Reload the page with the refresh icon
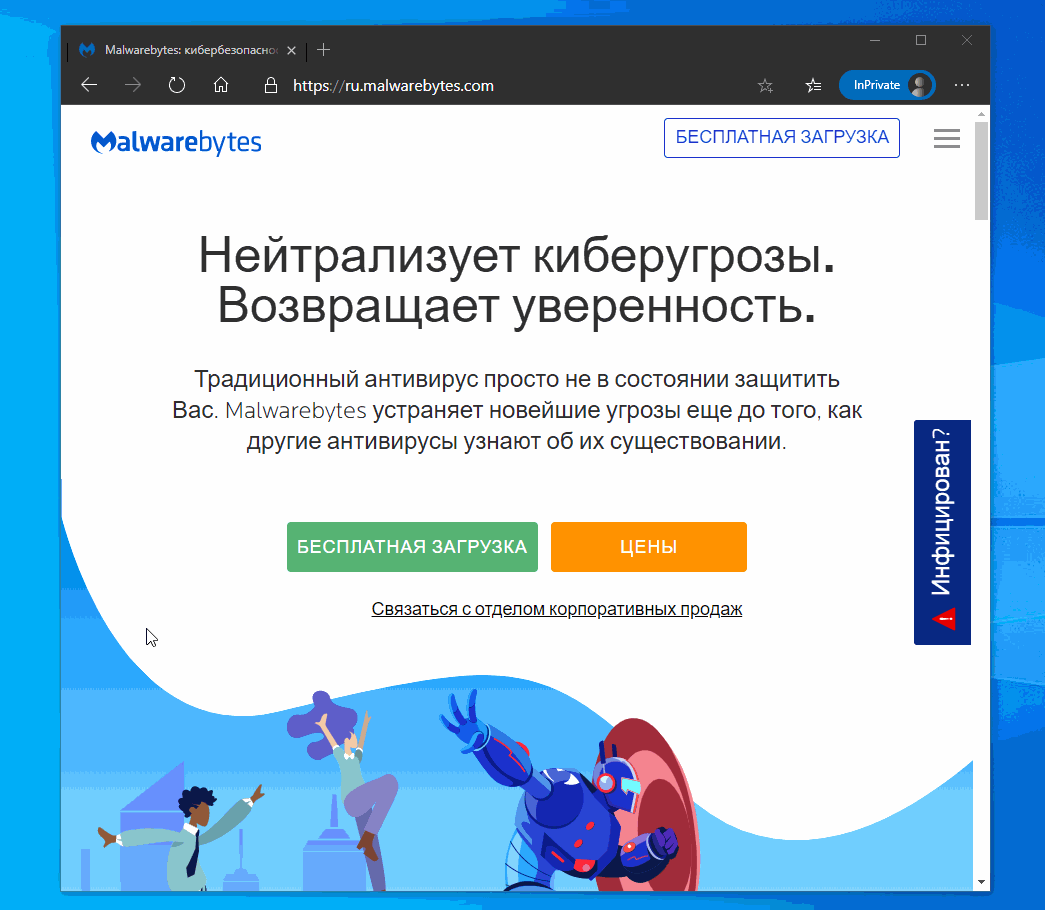Image resolution: width=1045 pixels, height=910 pixels. tap(177, 85)
